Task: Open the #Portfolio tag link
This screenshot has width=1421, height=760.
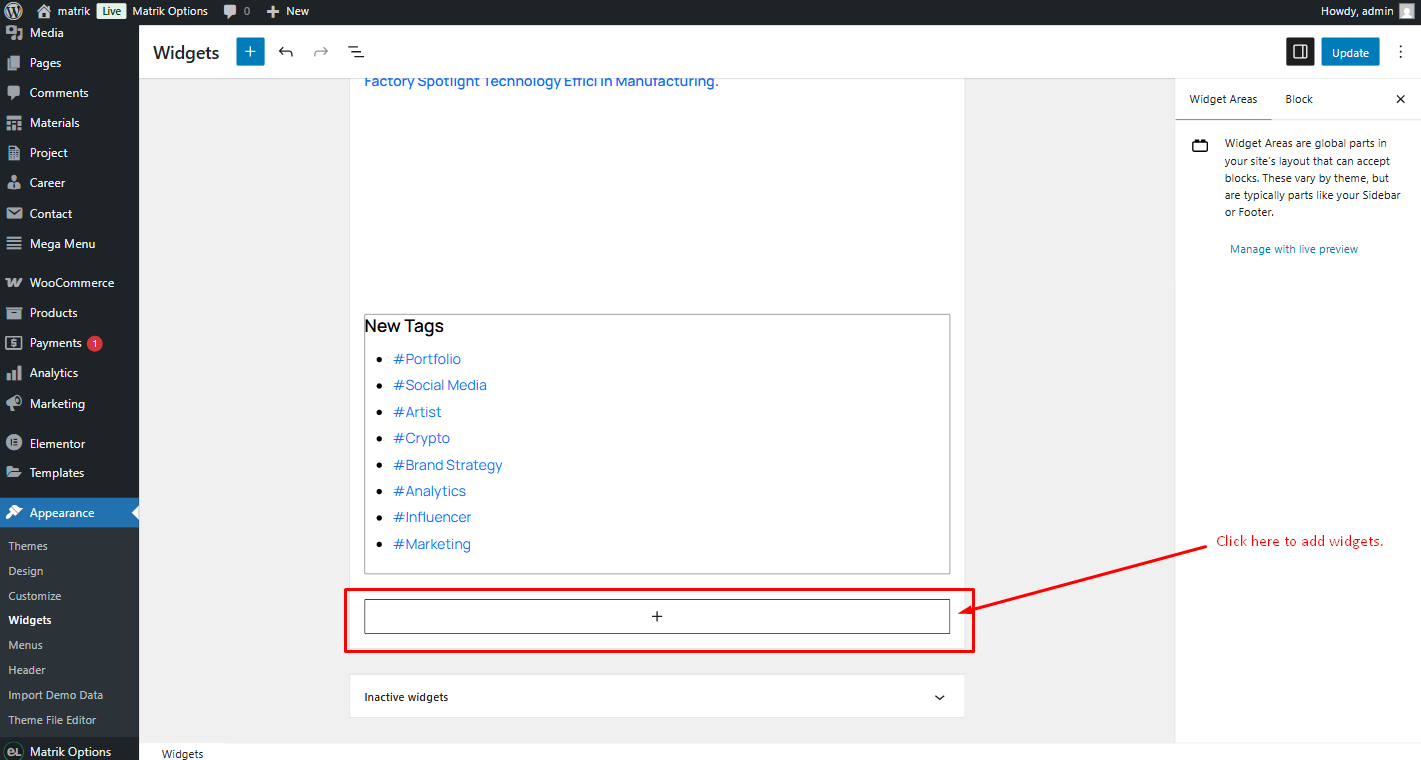Action: pos(427,359)
